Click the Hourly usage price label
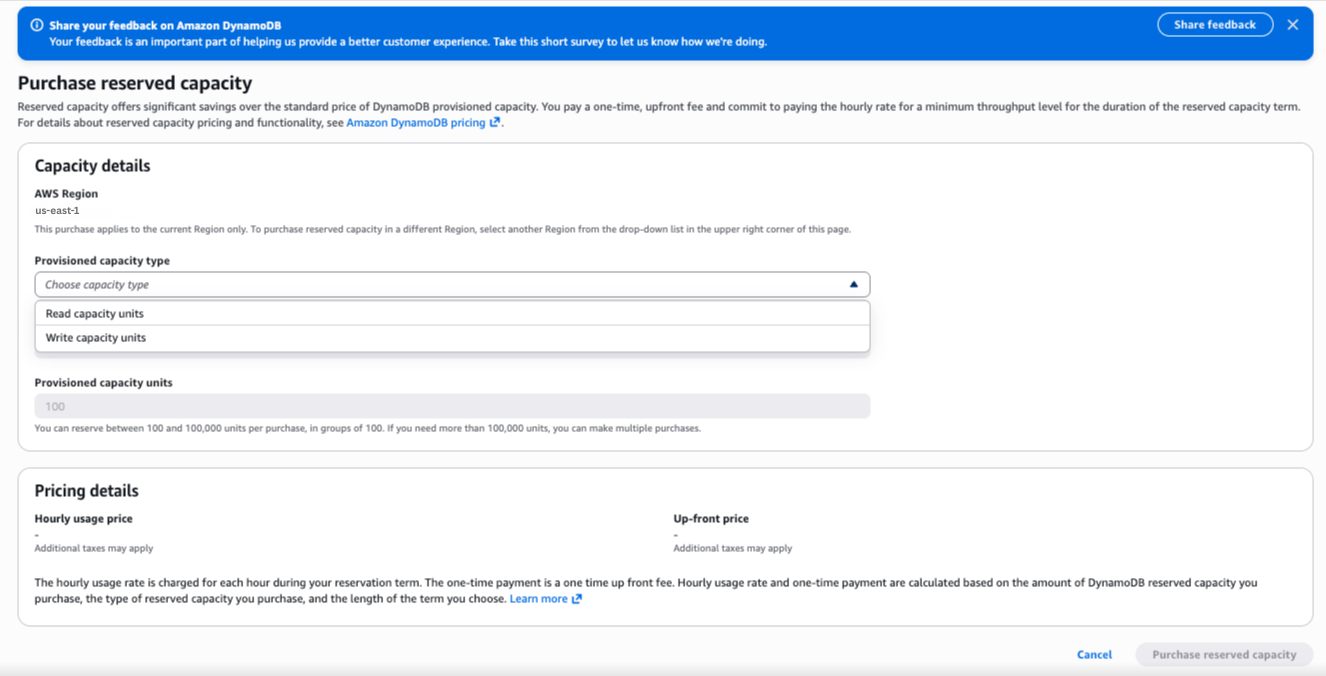Screen dimensions: 1326x676 pos(83,519)
